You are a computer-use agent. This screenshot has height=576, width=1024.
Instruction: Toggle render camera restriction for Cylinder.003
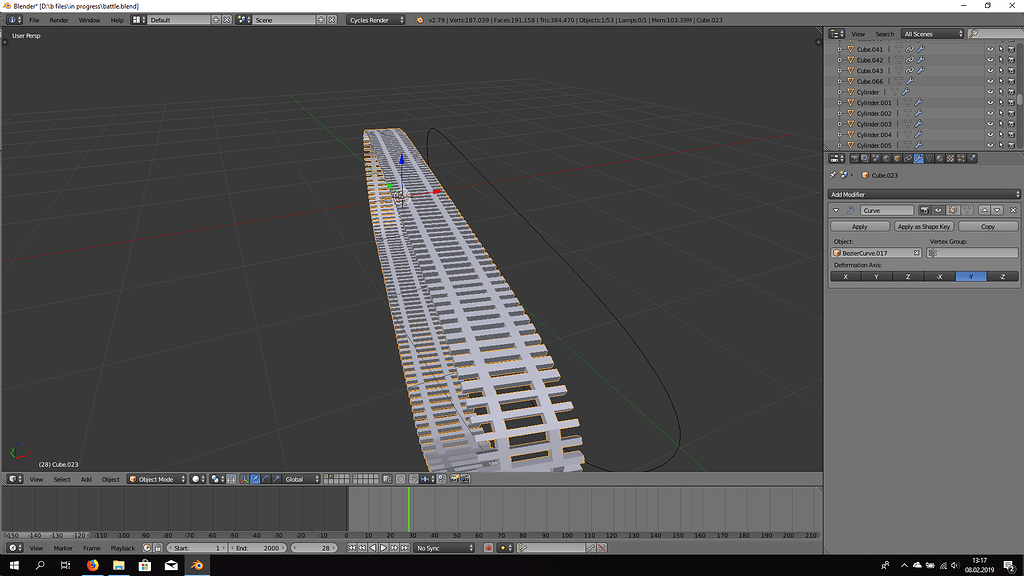pyautogui.click(x=1011, y=124)
